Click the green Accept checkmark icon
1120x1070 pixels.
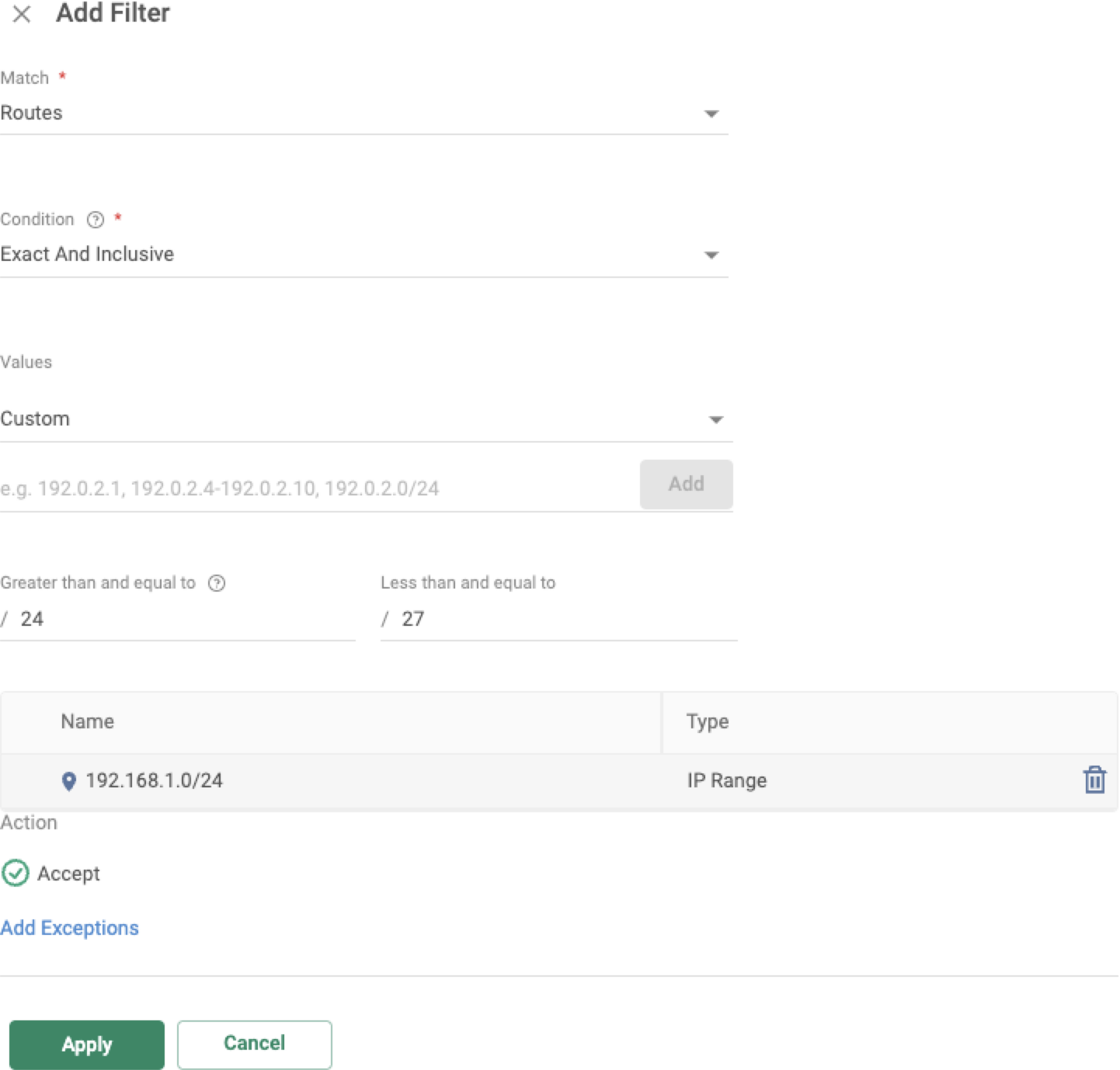pyautogui.click(x=16, y=873)
